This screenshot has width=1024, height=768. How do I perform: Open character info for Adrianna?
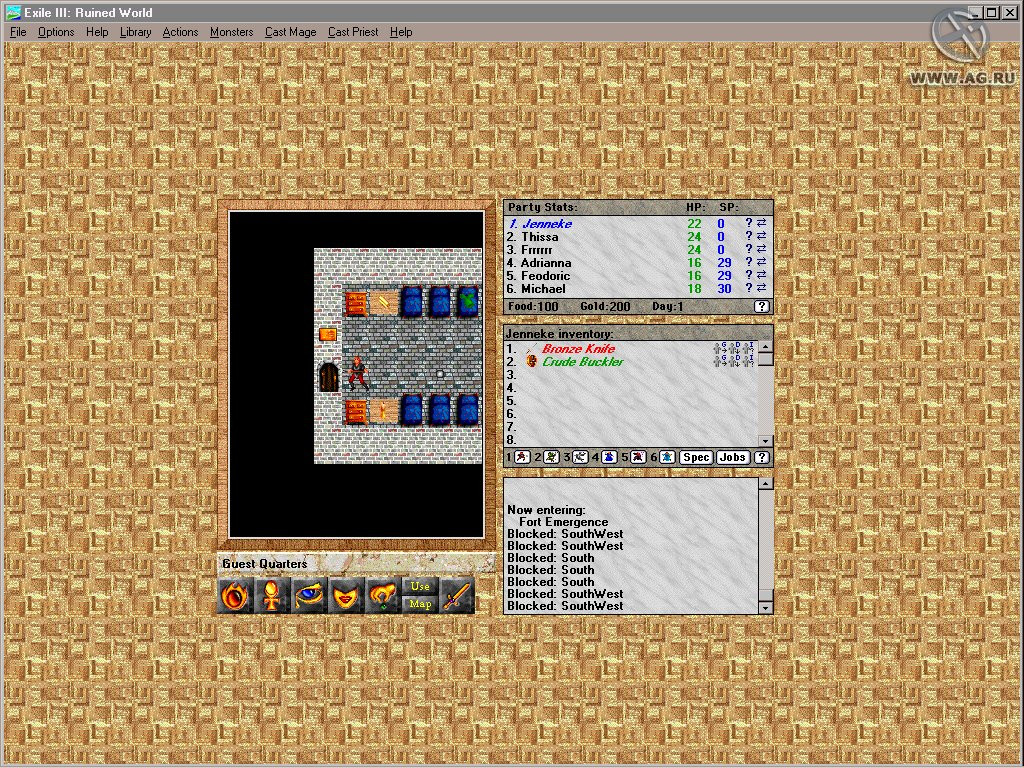749,263
